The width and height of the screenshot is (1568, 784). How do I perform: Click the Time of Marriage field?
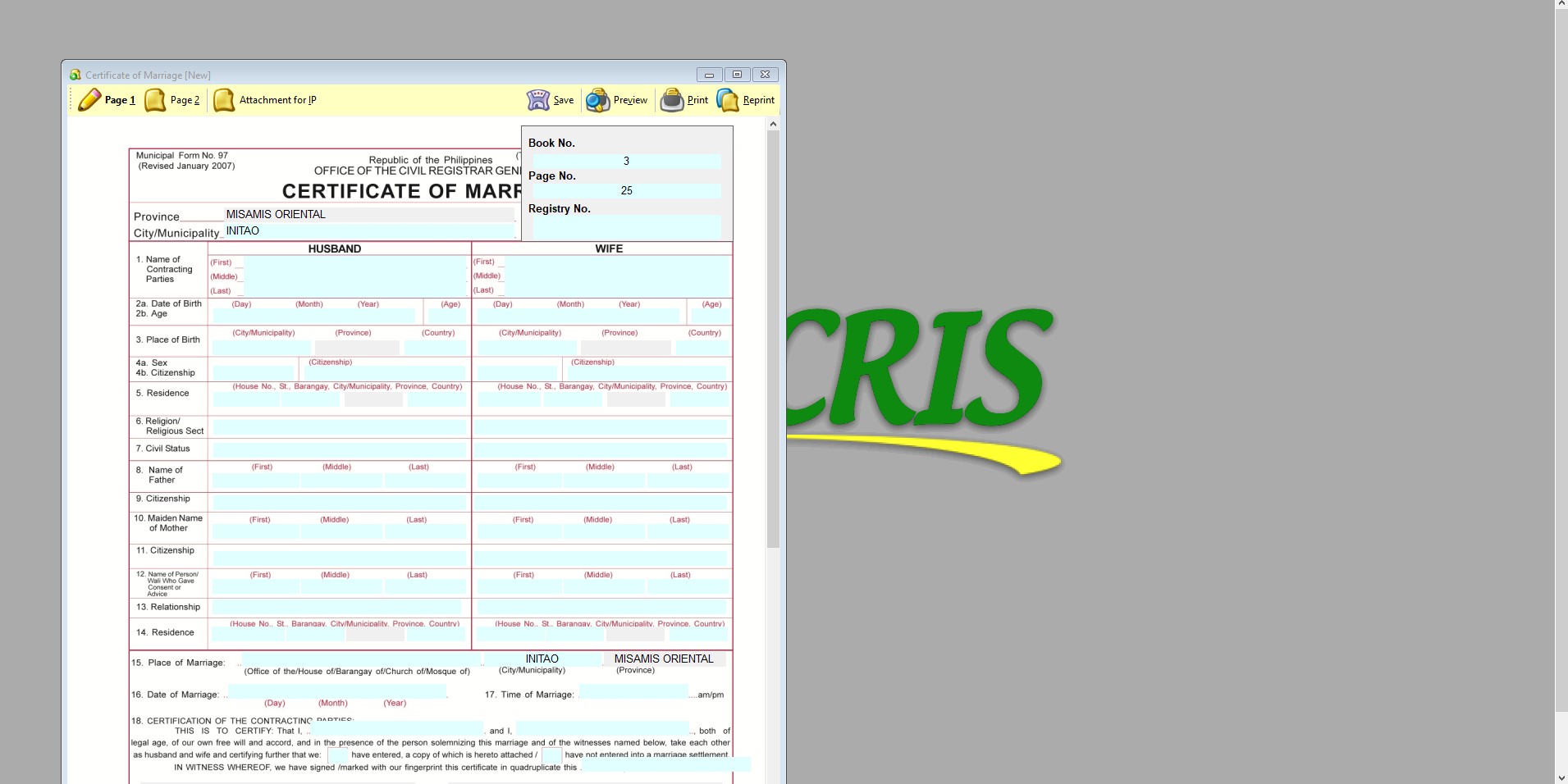tap(633, 692)
